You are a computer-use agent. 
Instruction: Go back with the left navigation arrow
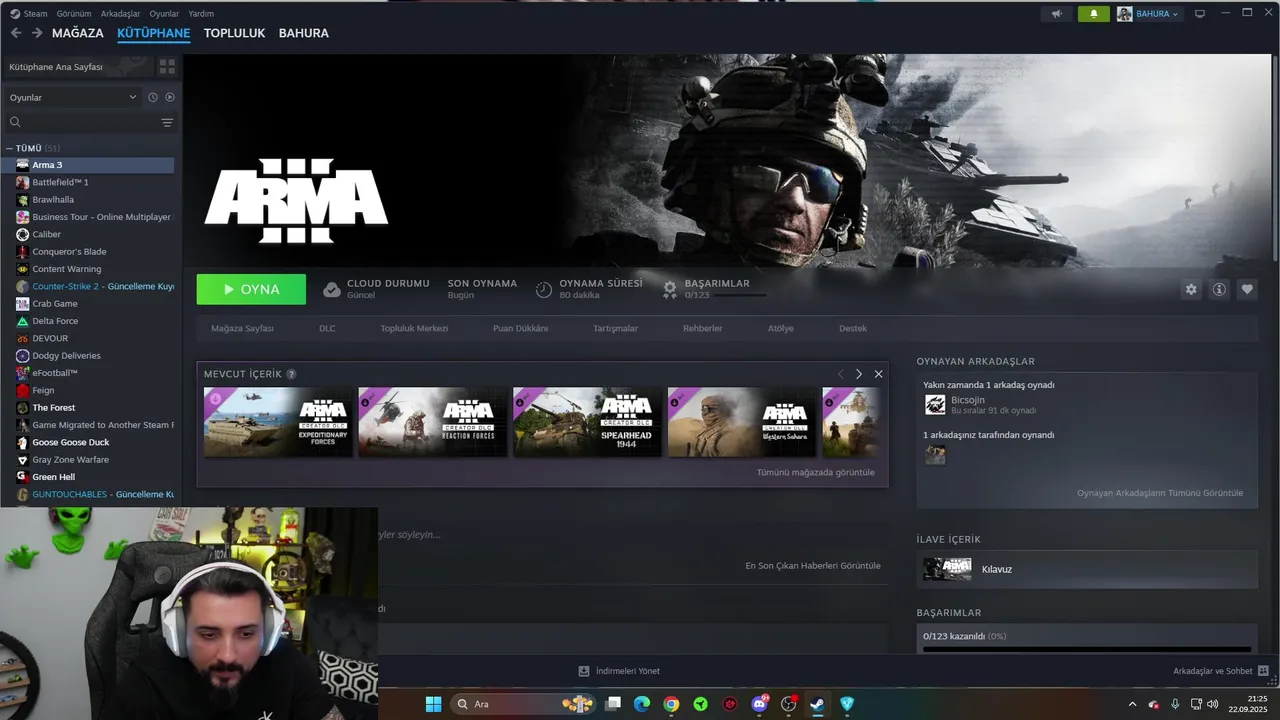click(x=16, y=33)
